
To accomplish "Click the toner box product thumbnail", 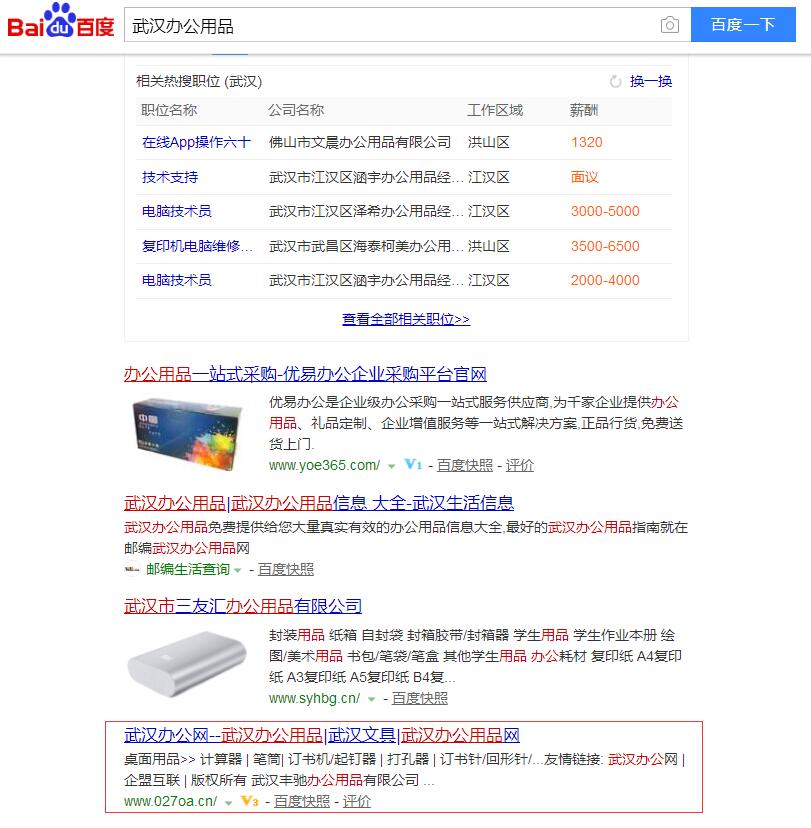I will (187, 434).
